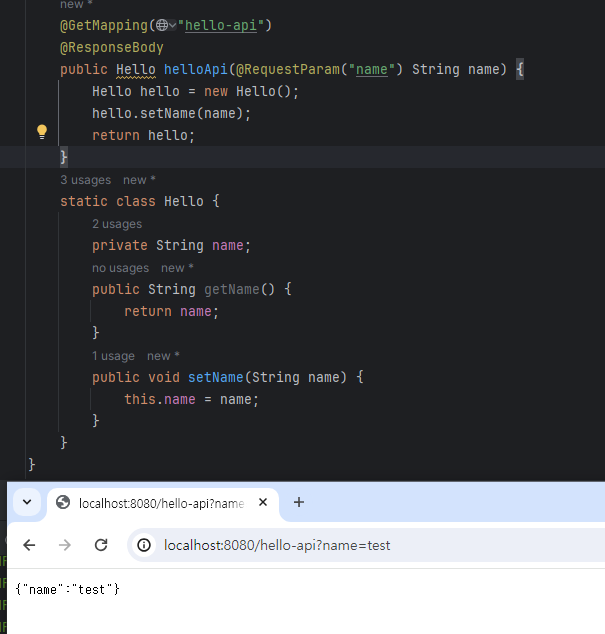Click the "return hello;" statement
This screenshot has width=605, height=634.
point(144,135)
